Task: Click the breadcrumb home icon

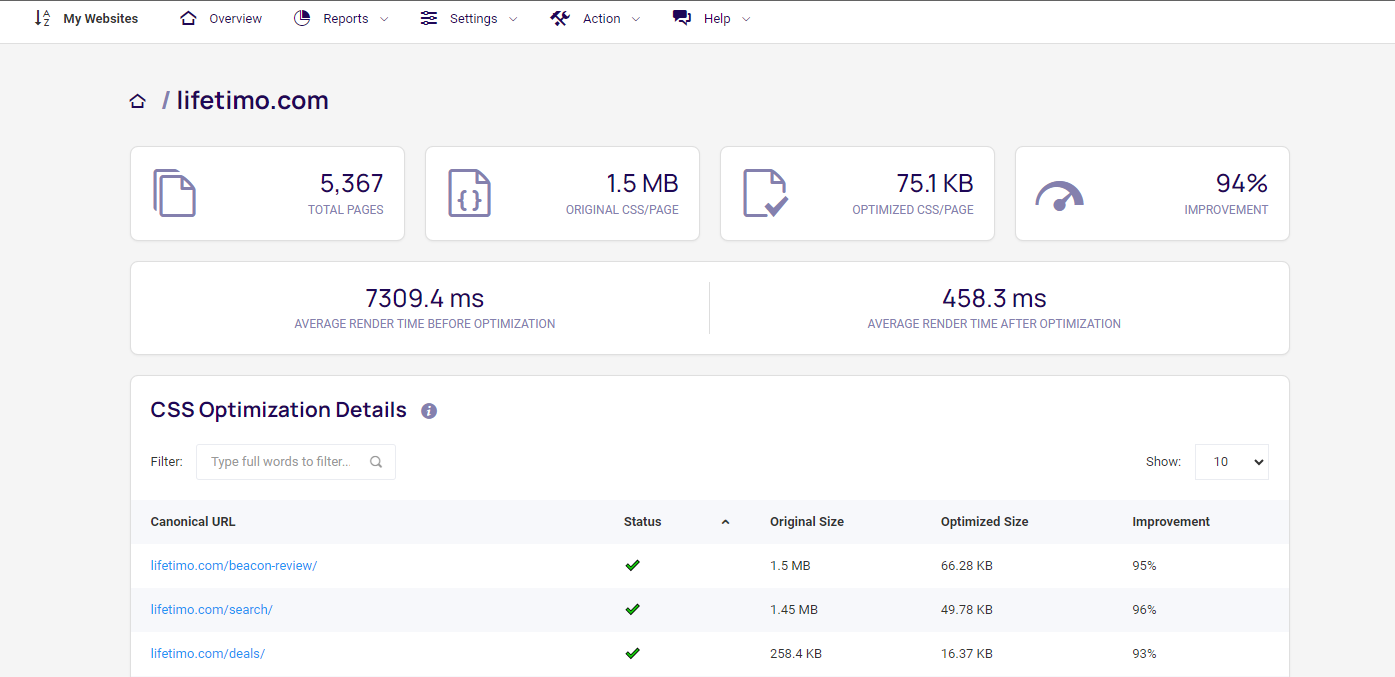Action: click(x=137, y=99)
